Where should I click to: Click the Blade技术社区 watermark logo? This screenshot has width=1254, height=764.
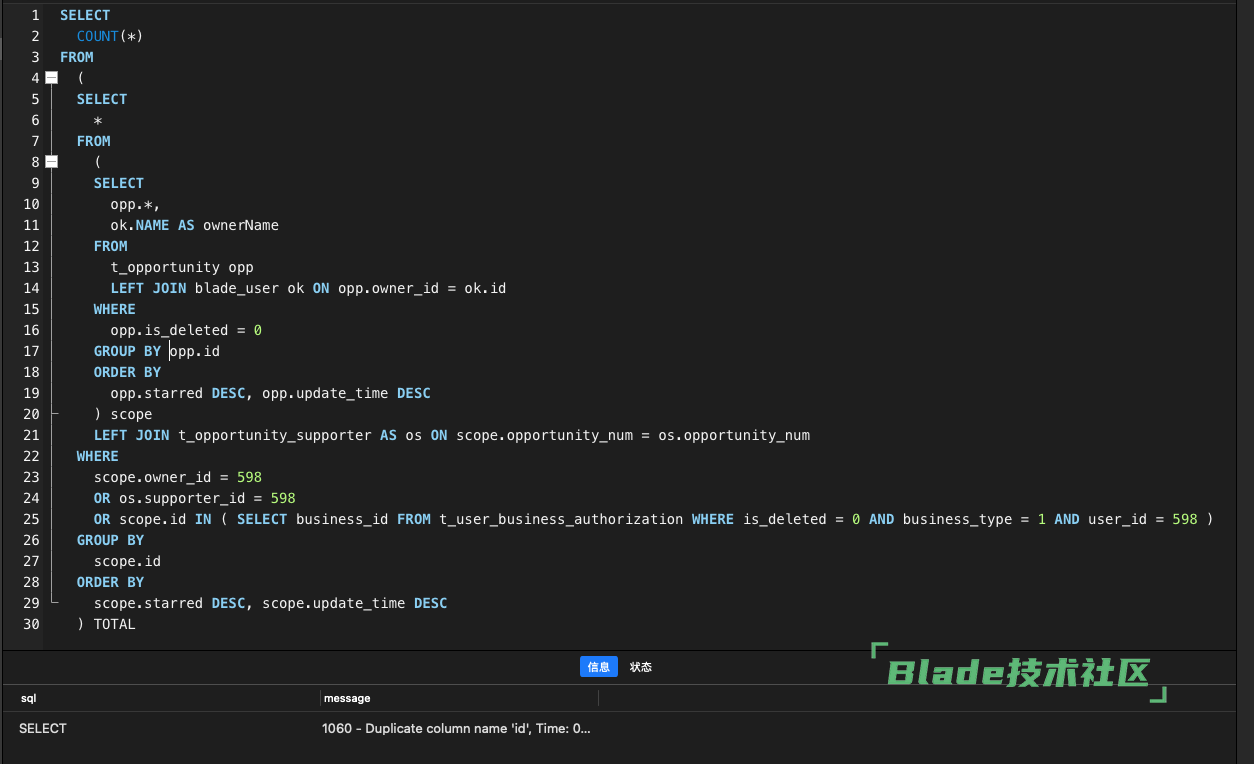coord(1018,673)
